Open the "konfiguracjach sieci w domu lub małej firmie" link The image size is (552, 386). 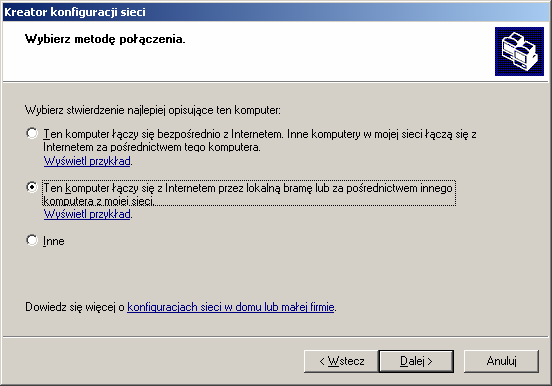tap(231, 307)
